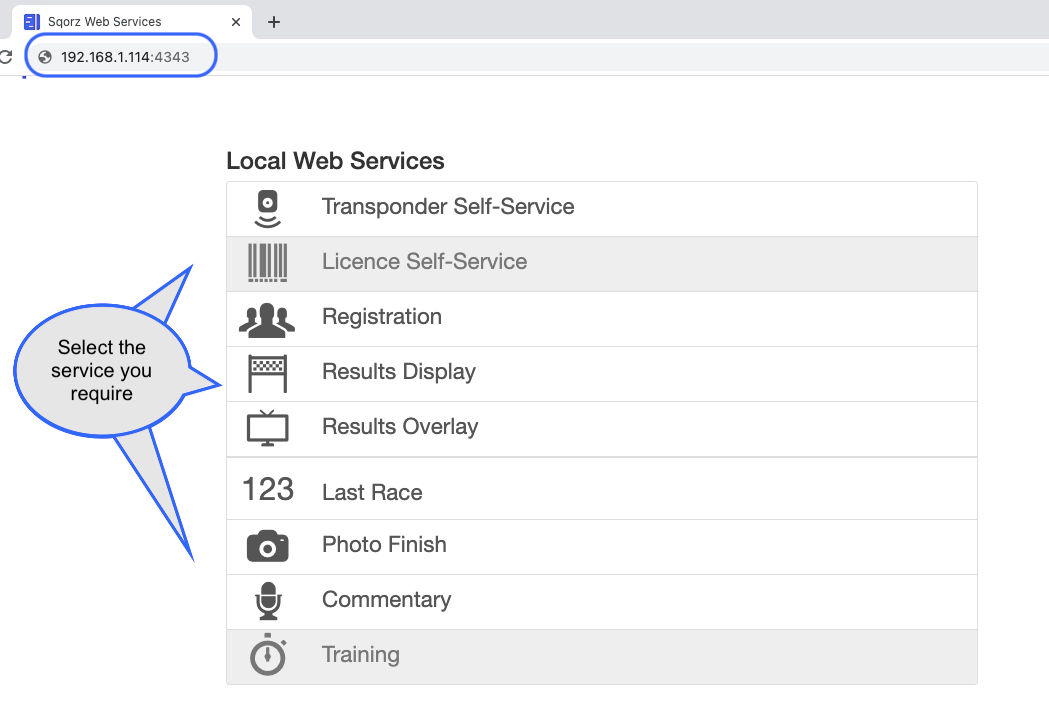This screenshot has width=1049, height=715.
Task: Click the Results Display finish banner icon
Action: pyautogui.click(x=268, y=373)
